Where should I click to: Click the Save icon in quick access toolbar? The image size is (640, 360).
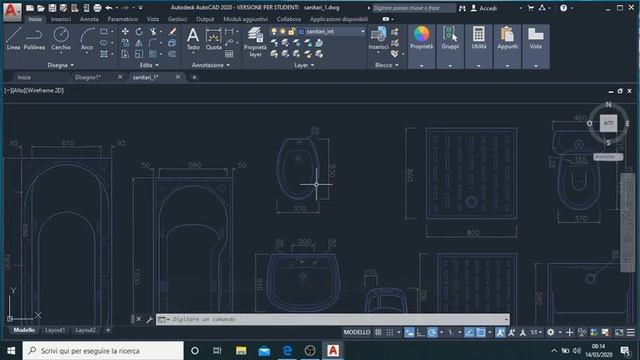click(52, 8)
